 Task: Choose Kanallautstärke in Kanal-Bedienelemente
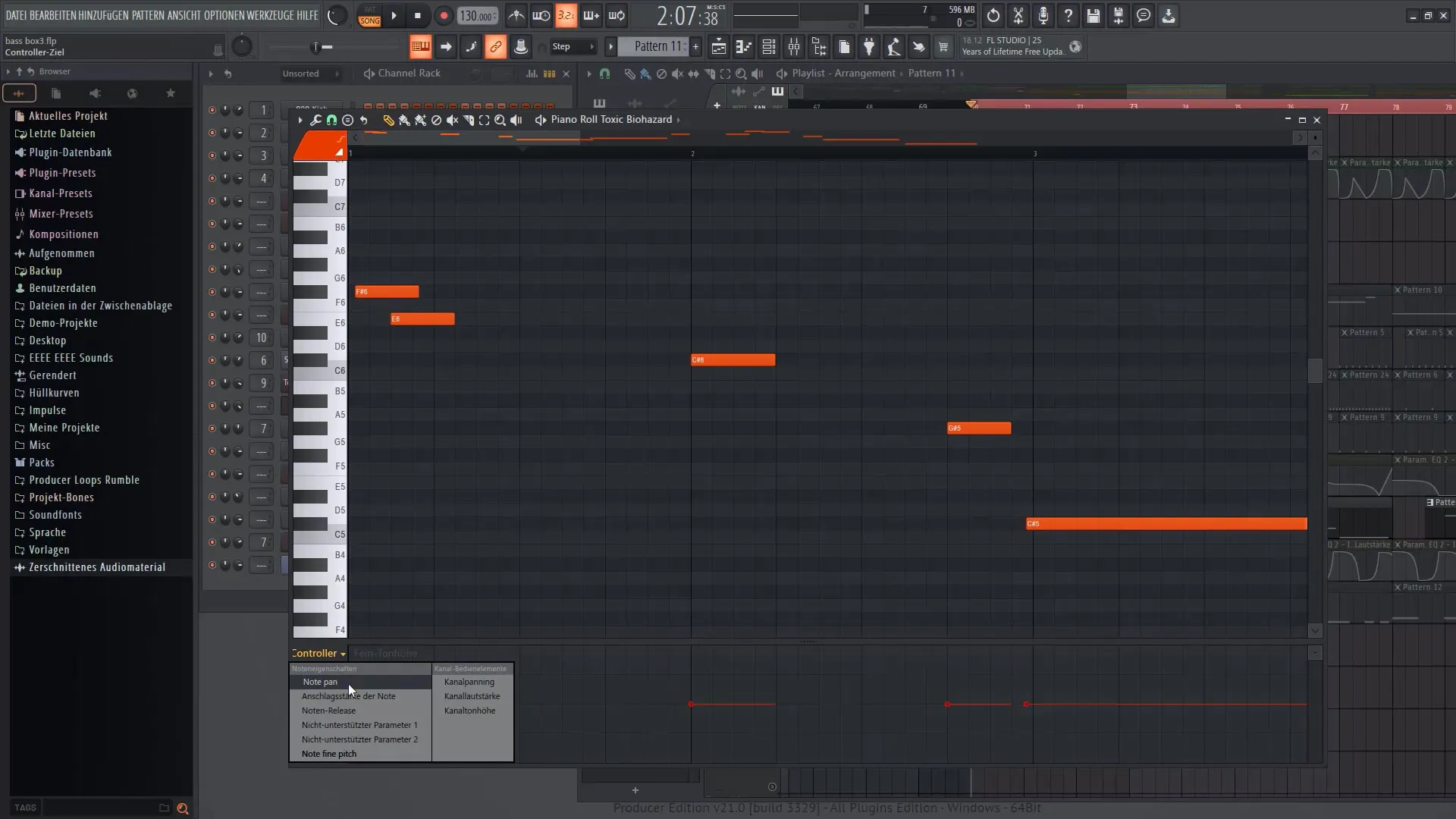point(472,696)
